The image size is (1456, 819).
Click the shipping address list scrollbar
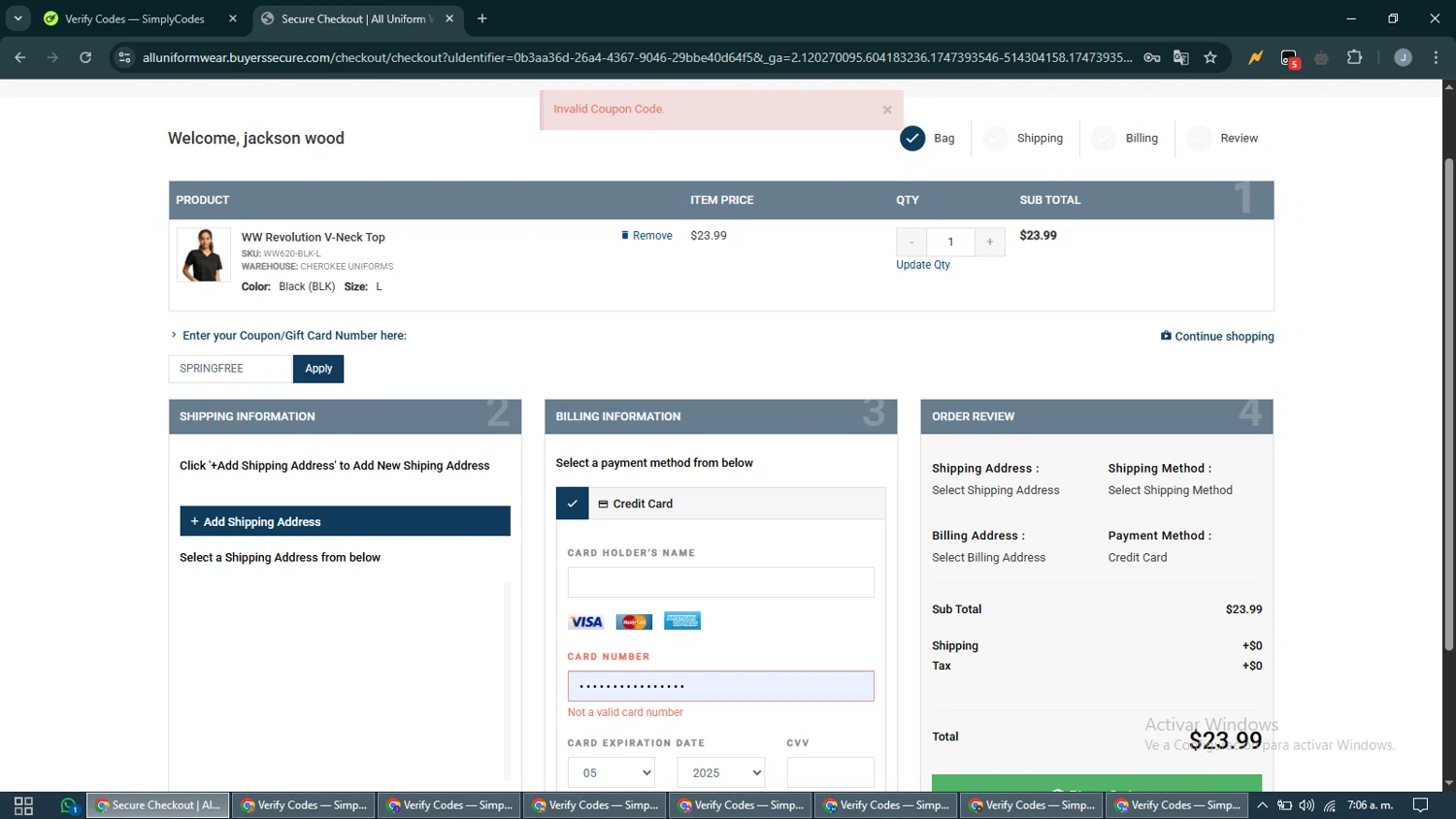507,679
